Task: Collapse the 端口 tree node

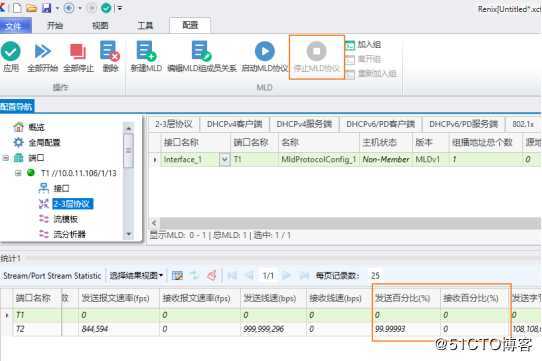Action: point(6,158)
